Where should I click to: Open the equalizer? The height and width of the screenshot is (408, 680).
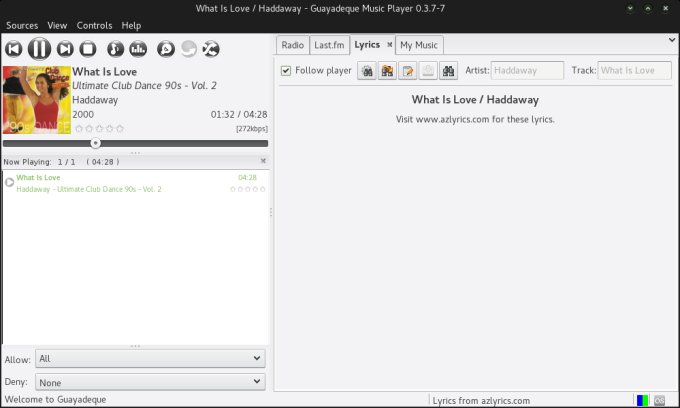point(138,49)
